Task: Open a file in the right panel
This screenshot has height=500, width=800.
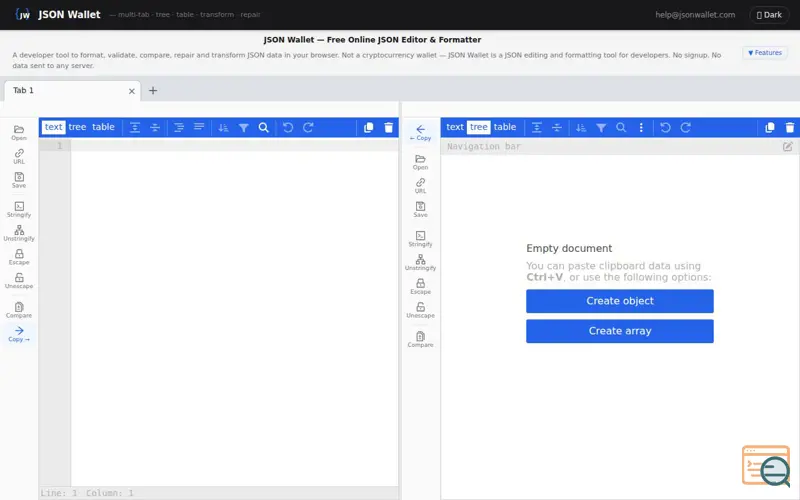Action: tap(420, 162)
